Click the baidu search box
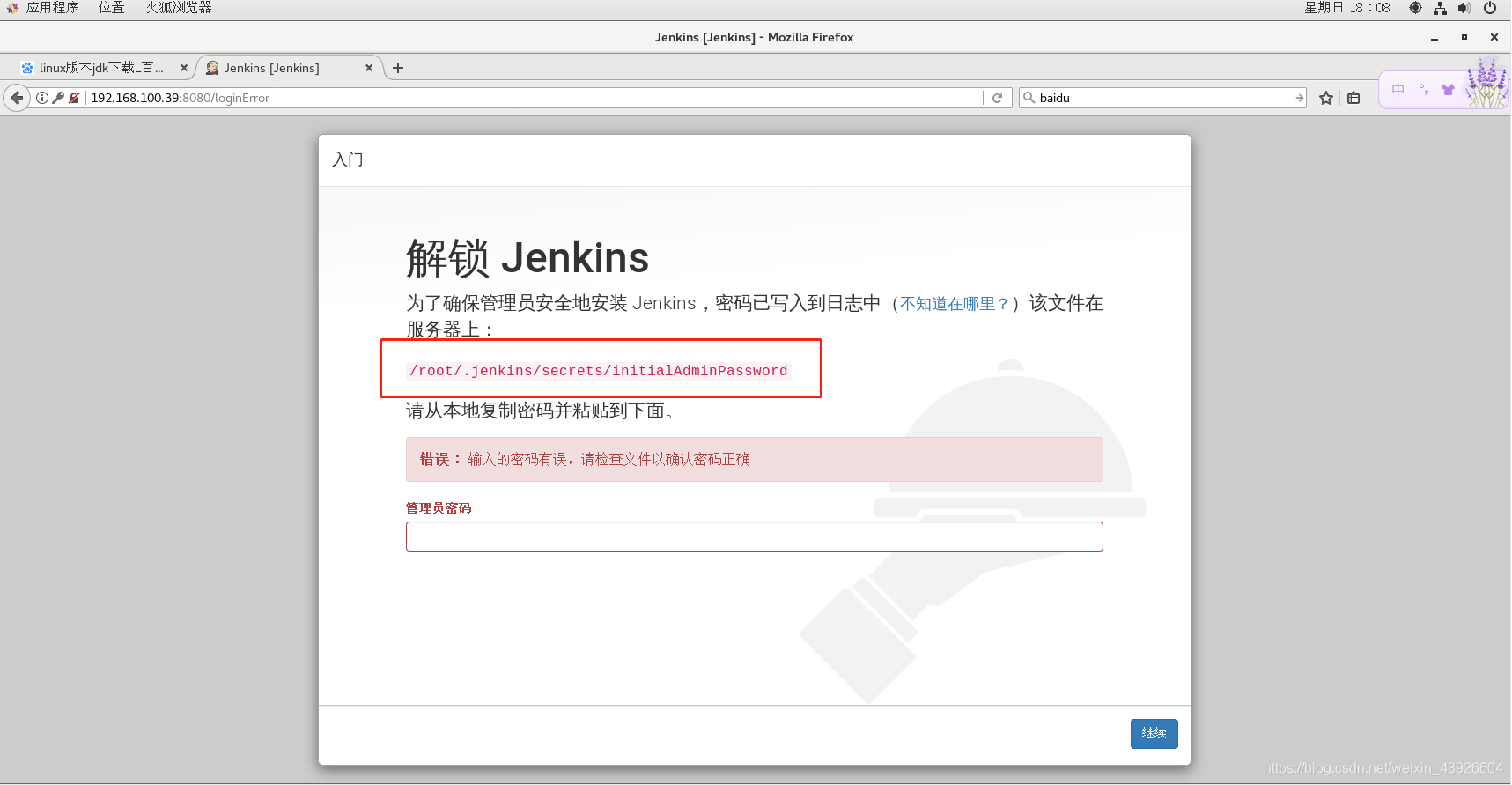The image size is (1512, 785). (x=1164, y=98)
